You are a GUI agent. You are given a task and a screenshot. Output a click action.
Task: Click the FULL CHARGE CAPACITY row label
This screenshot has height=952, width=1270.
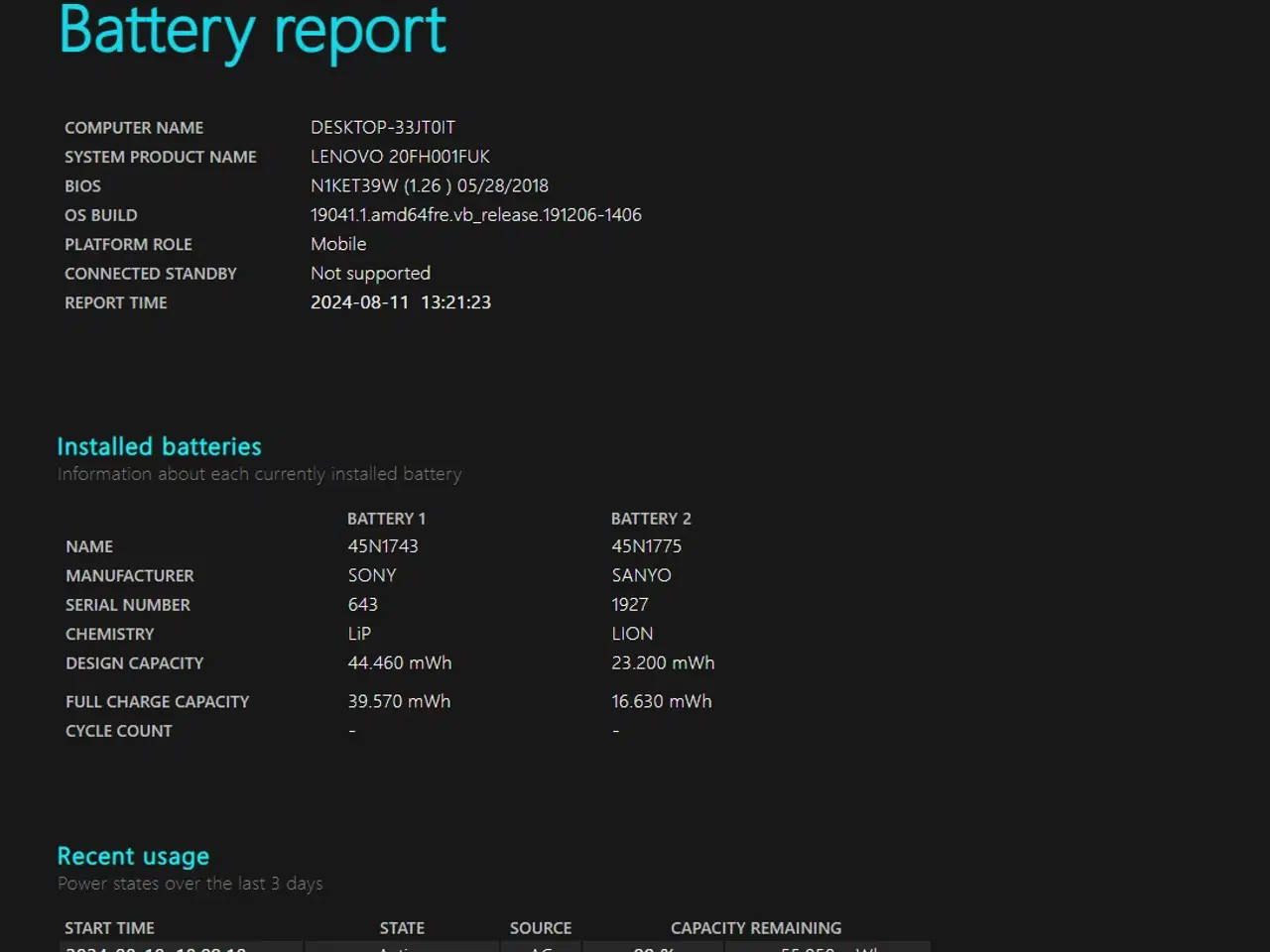pos(158,702)
